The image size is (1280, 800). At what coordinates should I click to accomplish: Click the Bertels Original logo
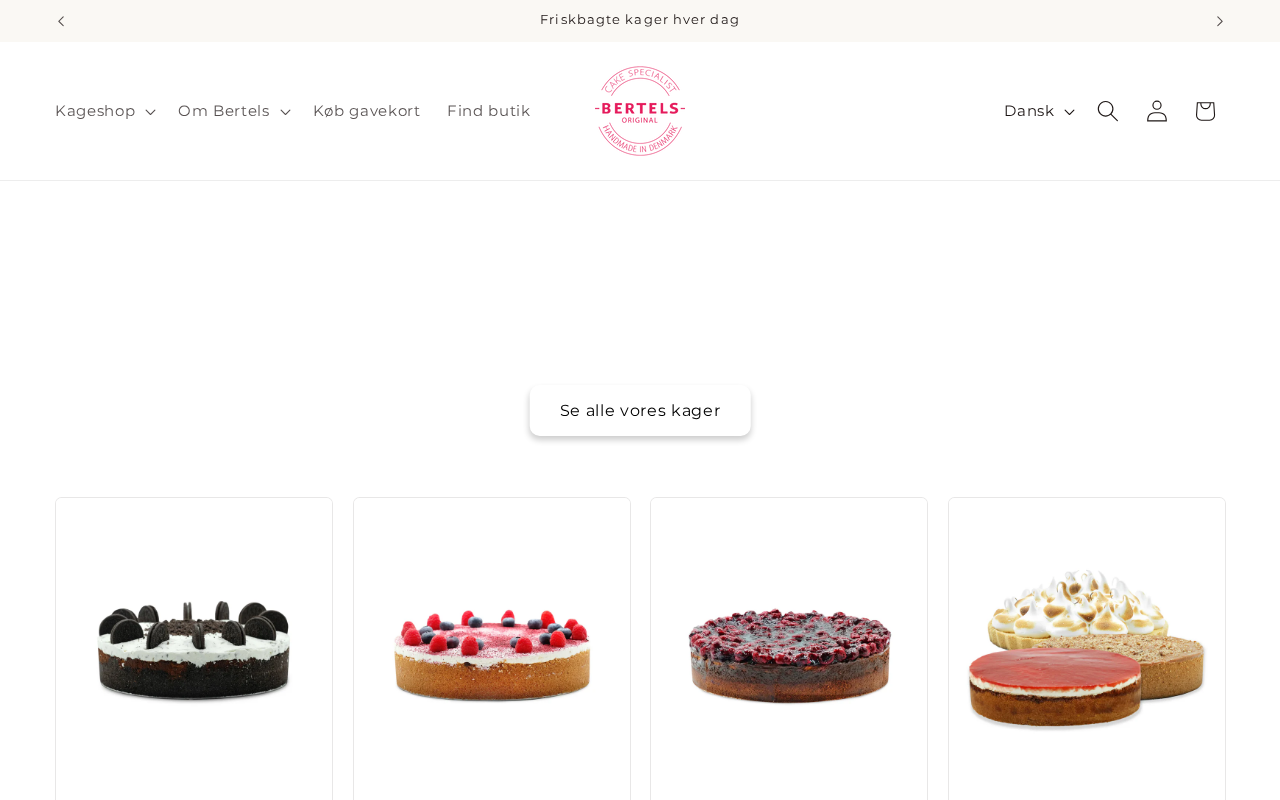(640, 111)
